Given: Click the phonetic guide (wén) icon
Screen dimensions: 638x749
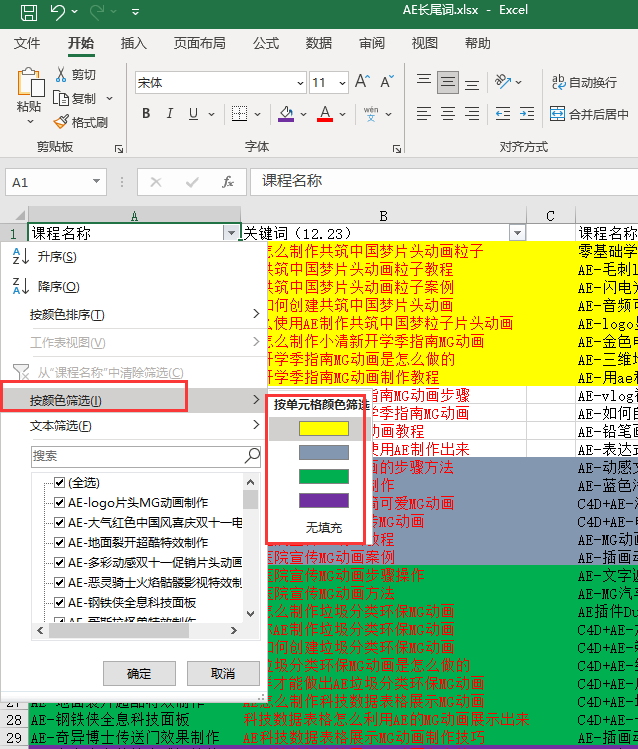Looking at the screenshot, I should (x=371, y=114).
